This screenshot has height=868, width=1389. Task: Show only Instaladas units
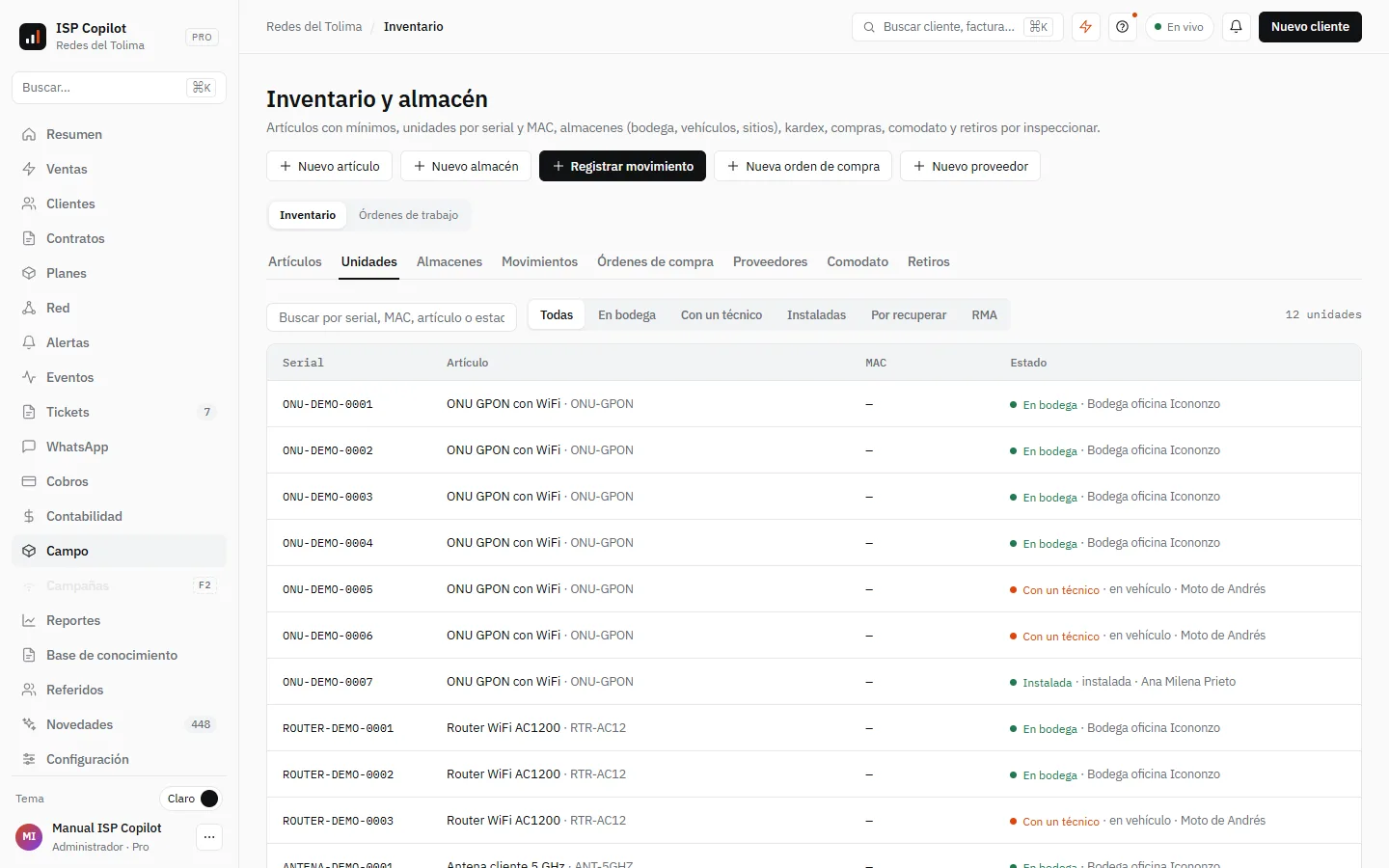click(816, 315)
